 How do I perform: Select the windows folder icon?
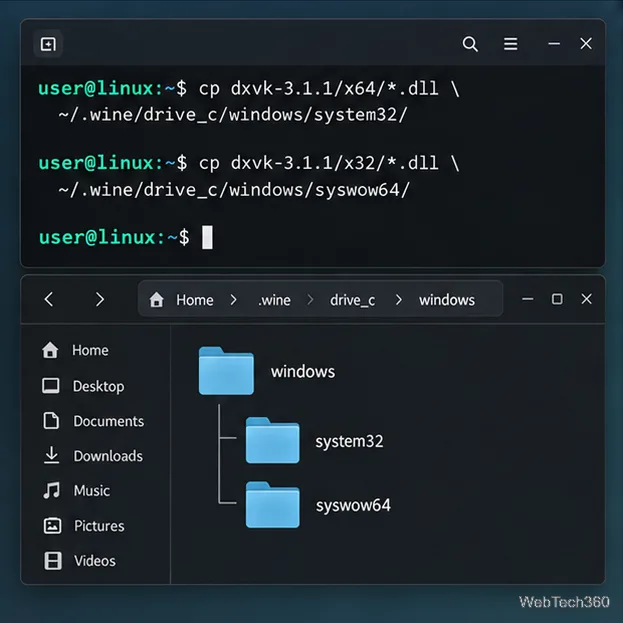(226, 371)
